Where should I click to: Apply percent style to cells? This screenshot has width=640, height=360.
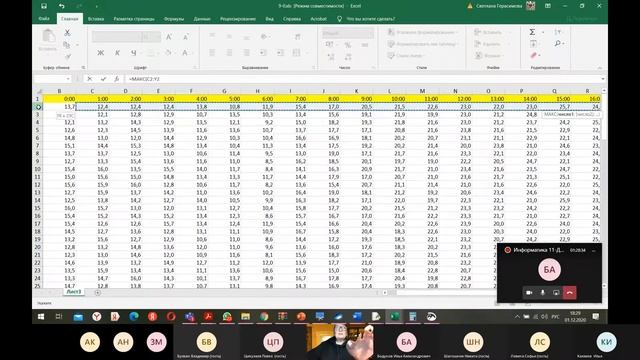point(347,45)
